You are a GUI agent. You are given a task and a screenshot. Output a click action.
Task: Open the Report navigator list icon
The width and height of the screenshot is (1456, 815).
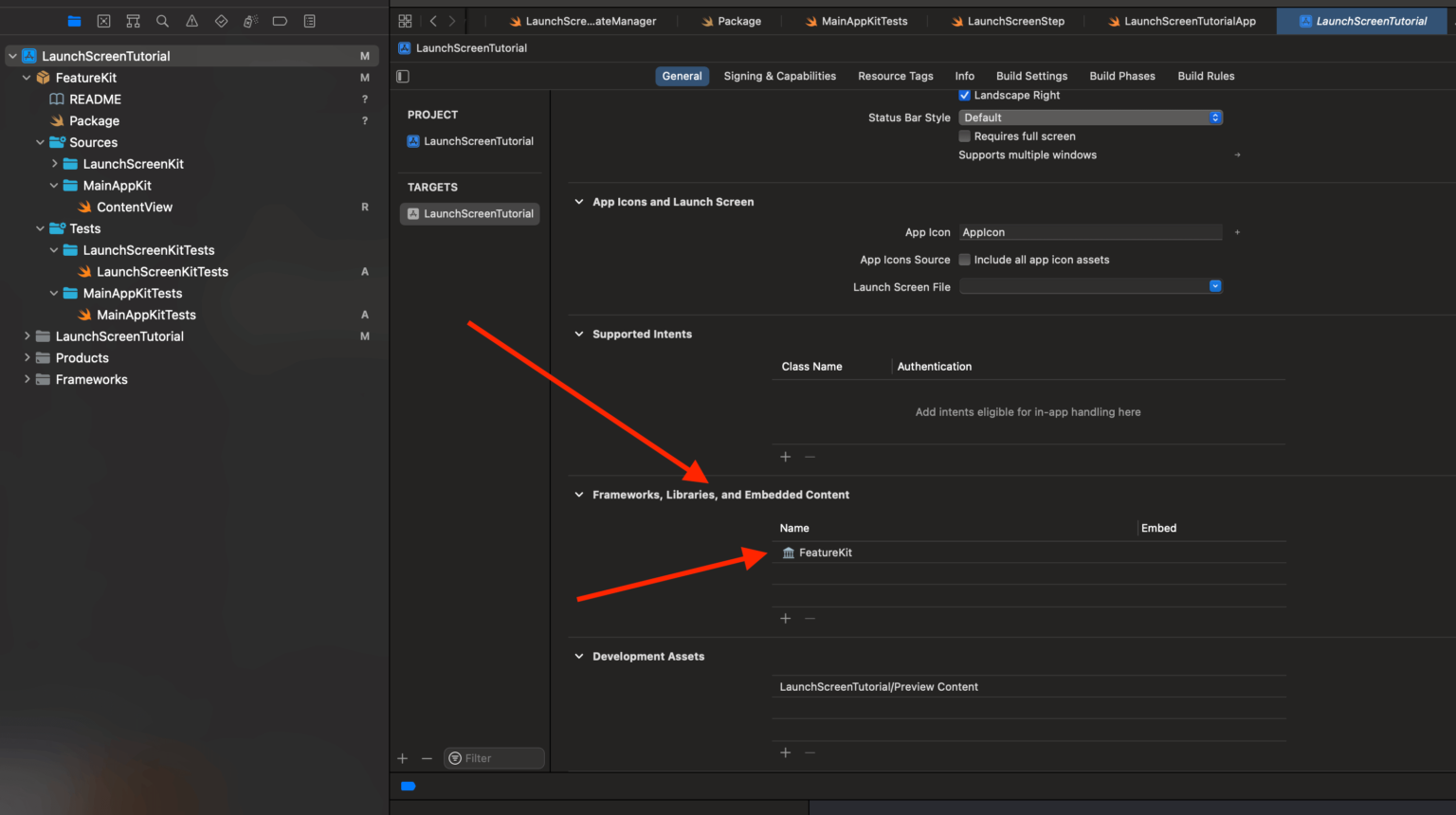pyautogui.click(x=309, y=20)
